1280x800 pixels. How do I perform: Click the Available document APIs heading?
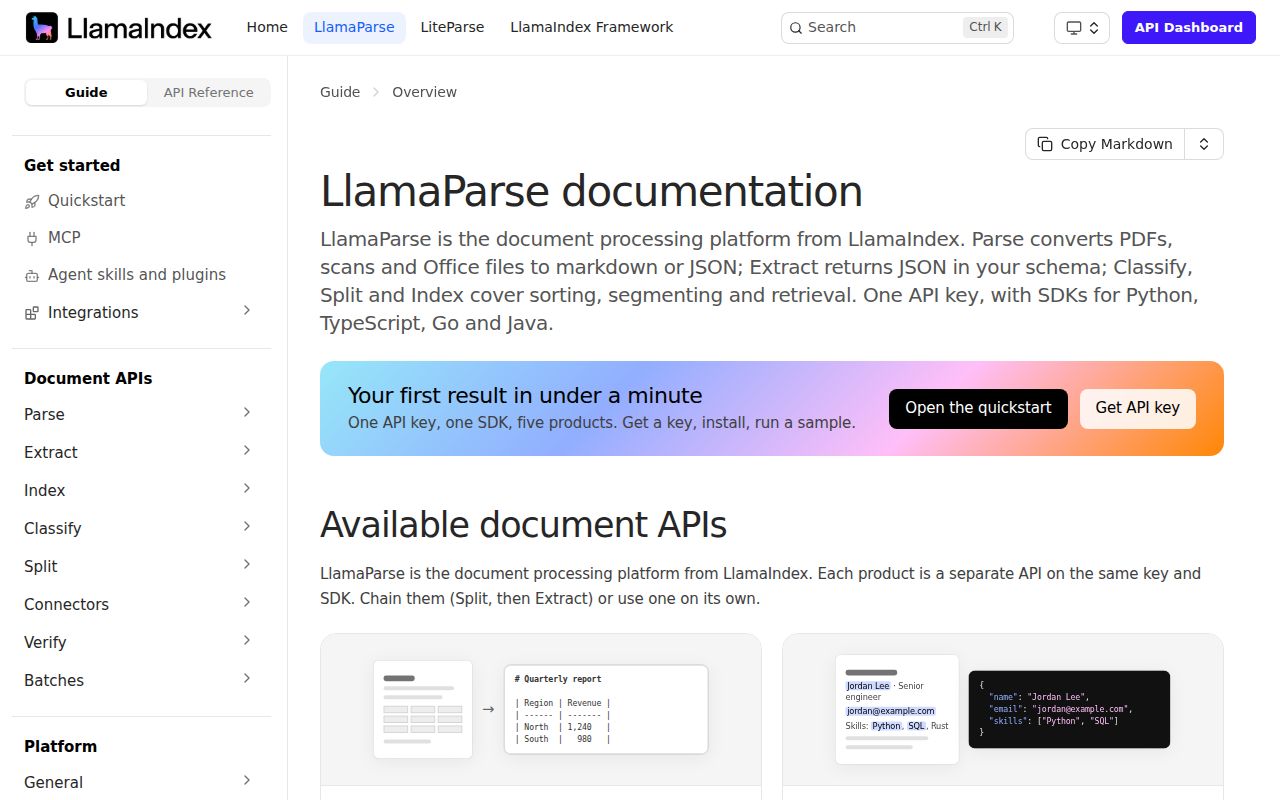click(x=523, y=525)
